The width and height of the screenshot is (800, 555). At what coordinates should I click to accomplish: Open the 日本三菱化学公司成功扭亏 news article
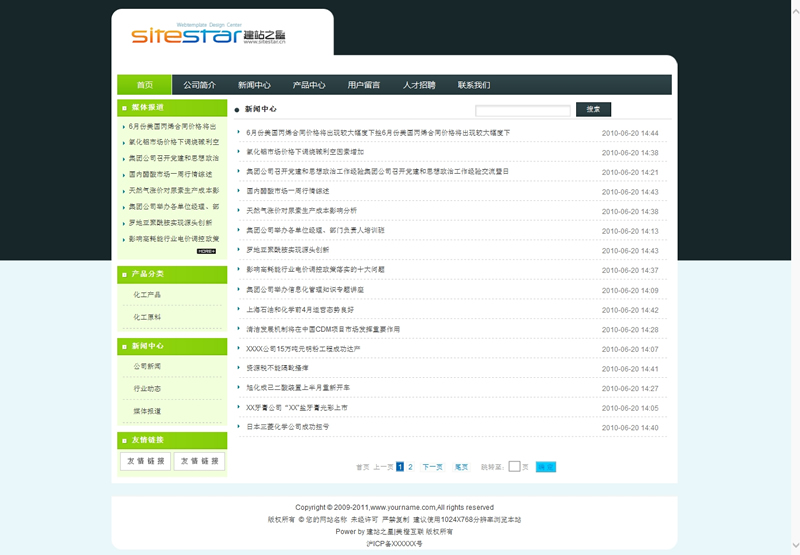coord(287,427)
